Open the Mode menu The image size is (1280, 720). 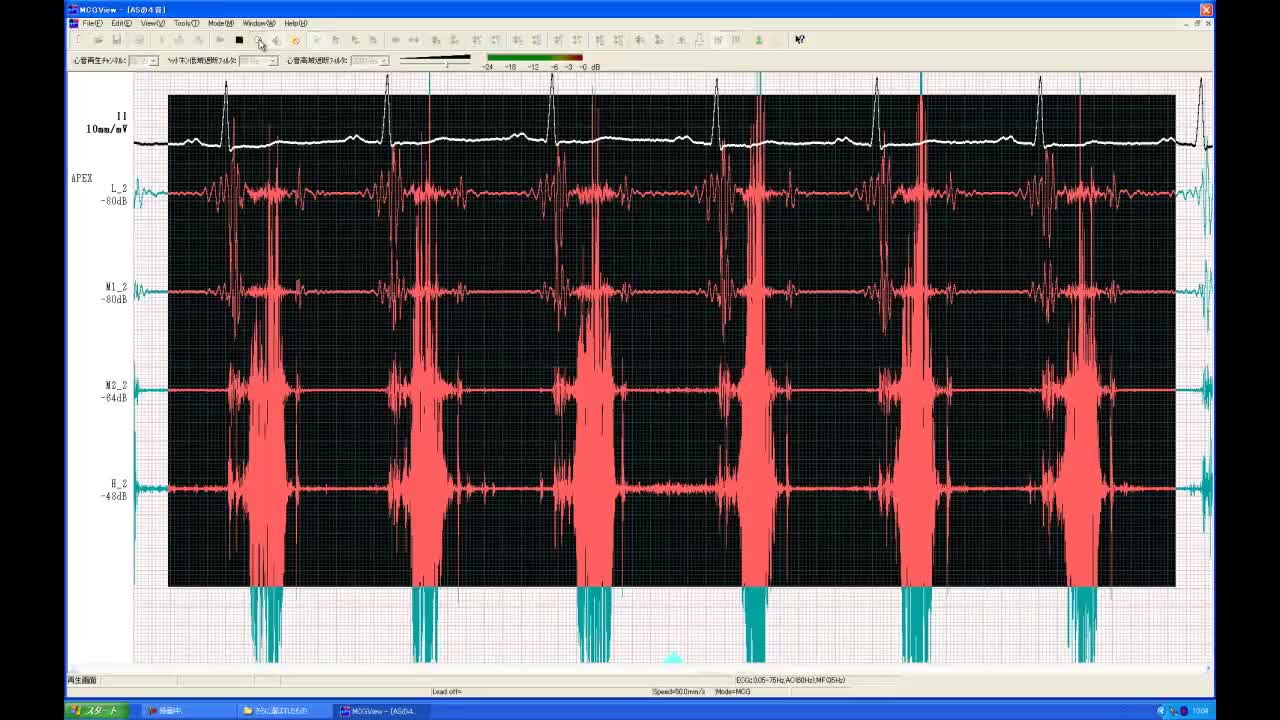click(220, 23)
